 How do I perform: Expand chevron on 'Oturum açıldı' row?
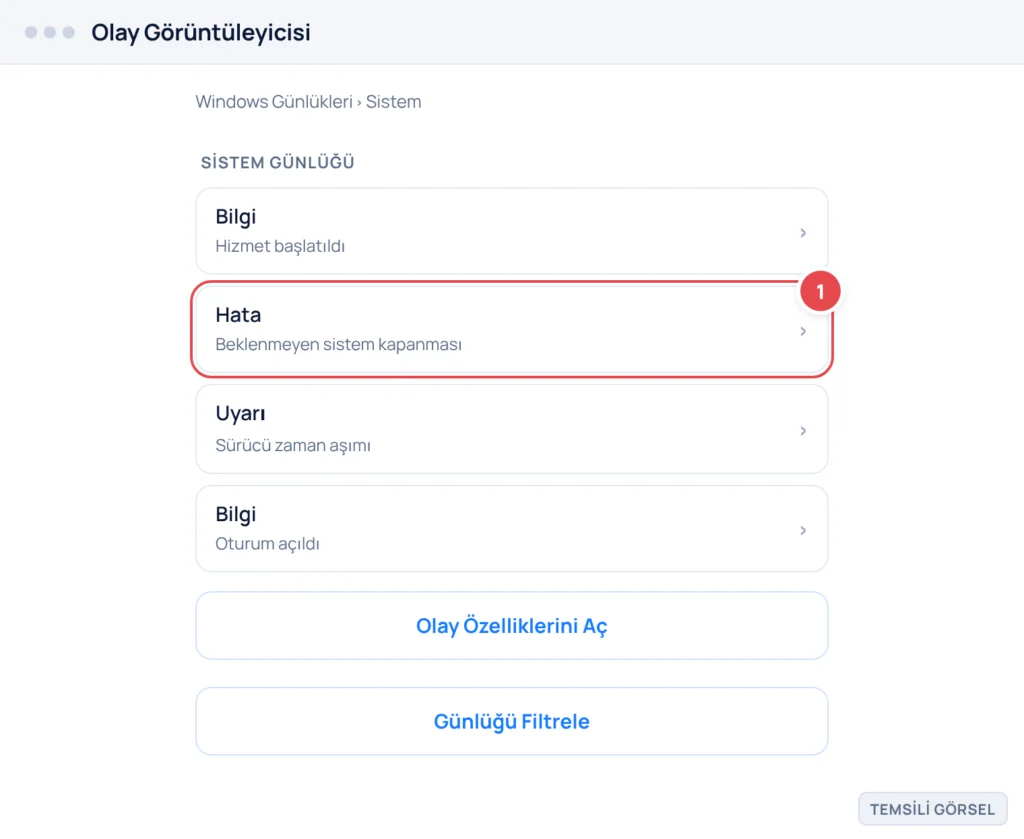(x=803, y=531)
